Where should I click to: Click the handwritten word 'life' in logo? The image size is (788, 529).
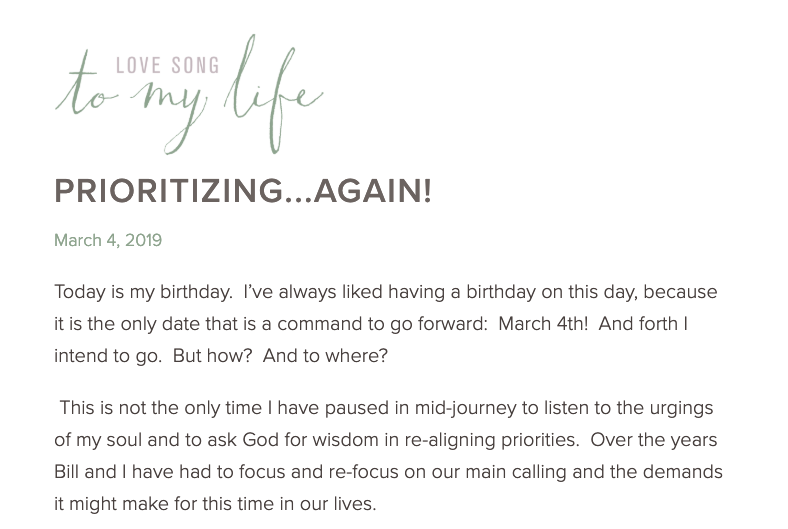(x=271, y=92)
